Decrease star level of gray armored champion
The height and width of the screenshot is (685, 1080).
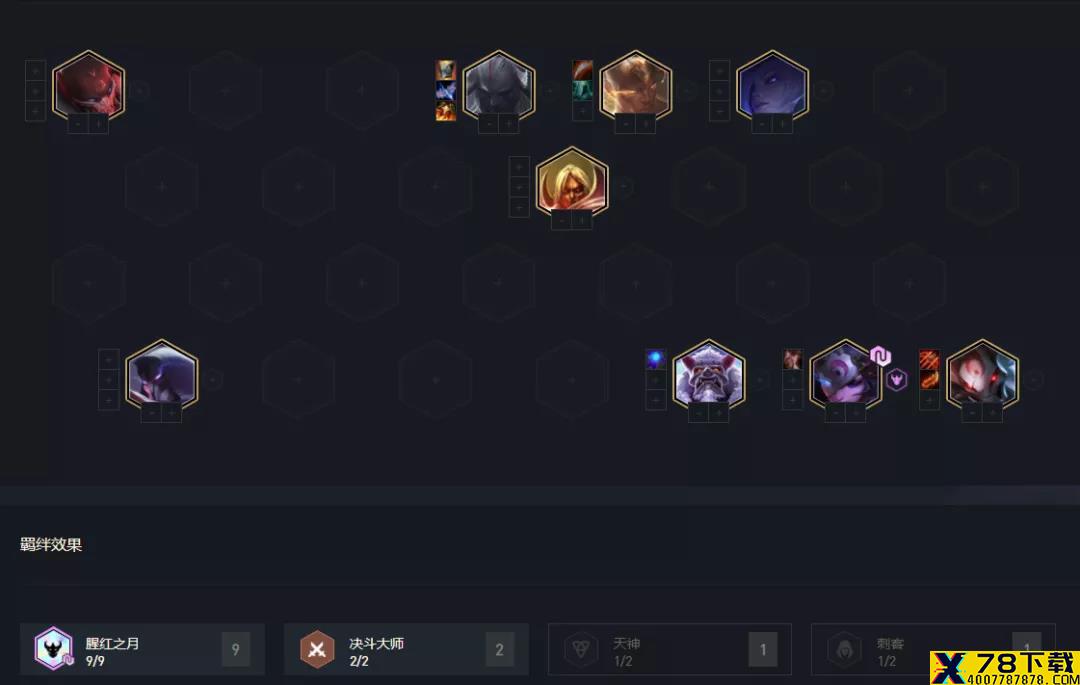pos(489,124)
